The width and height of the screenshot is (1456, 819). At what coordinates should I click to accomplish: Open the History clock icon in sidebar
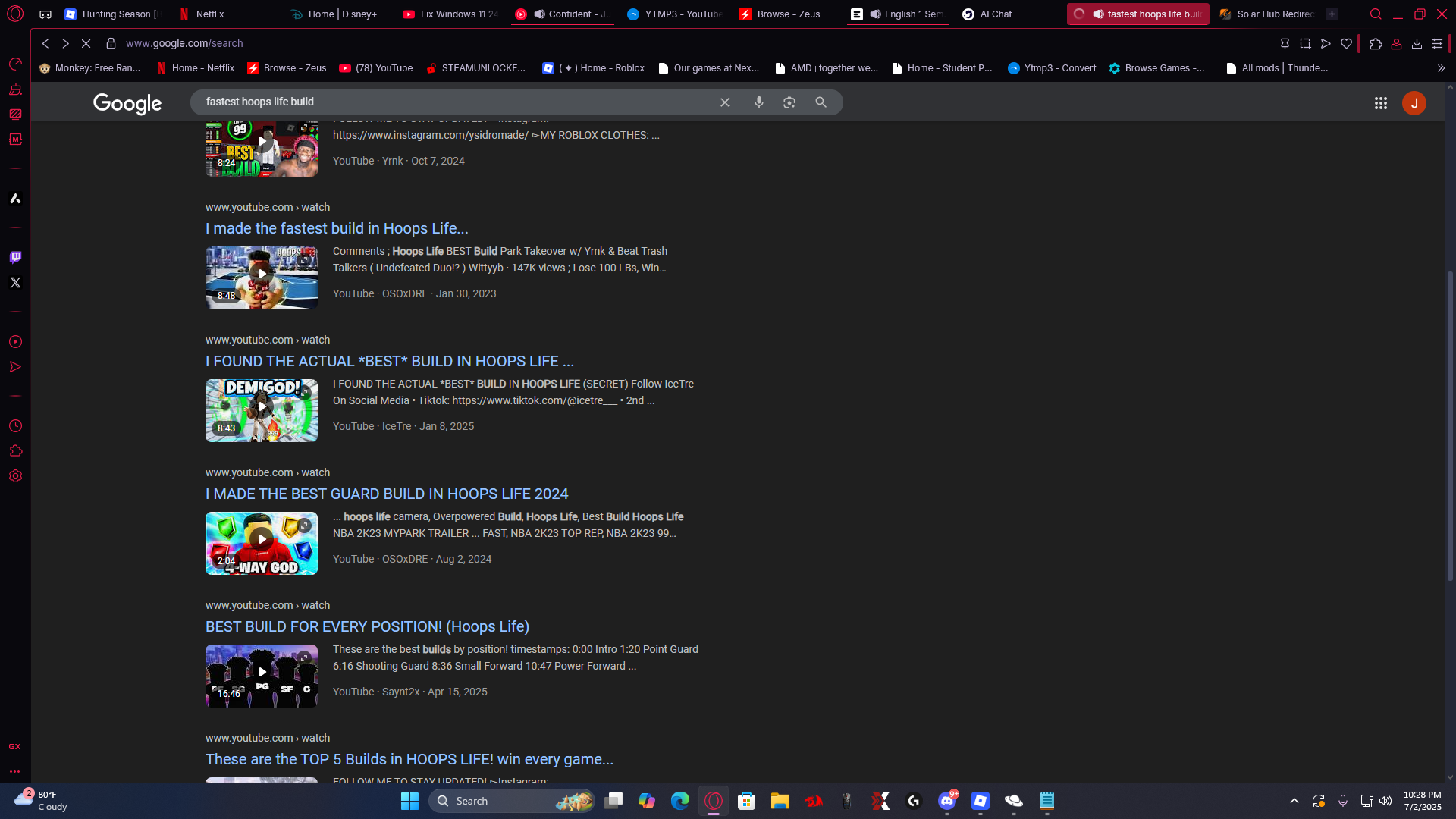pos(15,426)
